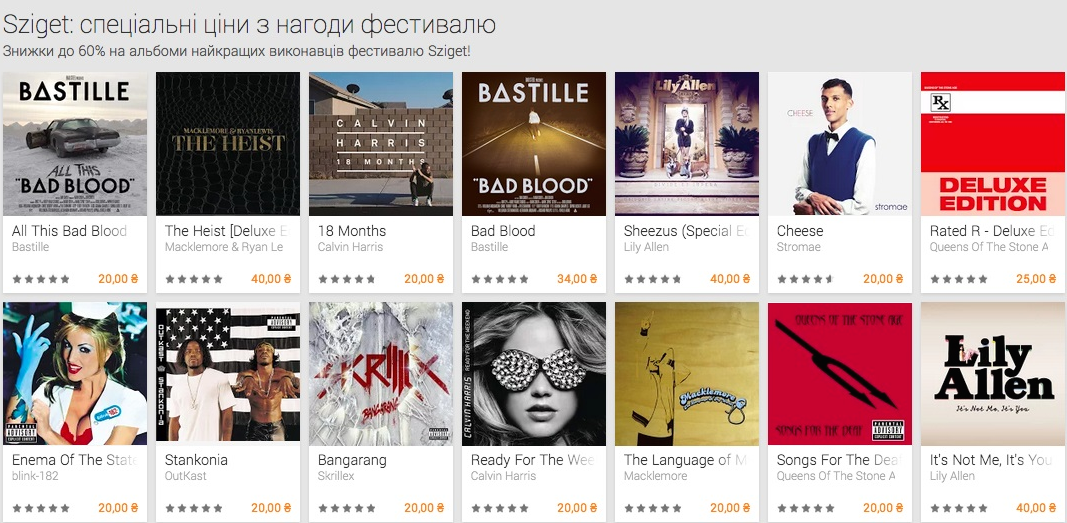The width and height of the screenshot is (1067, 523).
Task: Select the 18 Months album artwork
Action: point(381,144)
